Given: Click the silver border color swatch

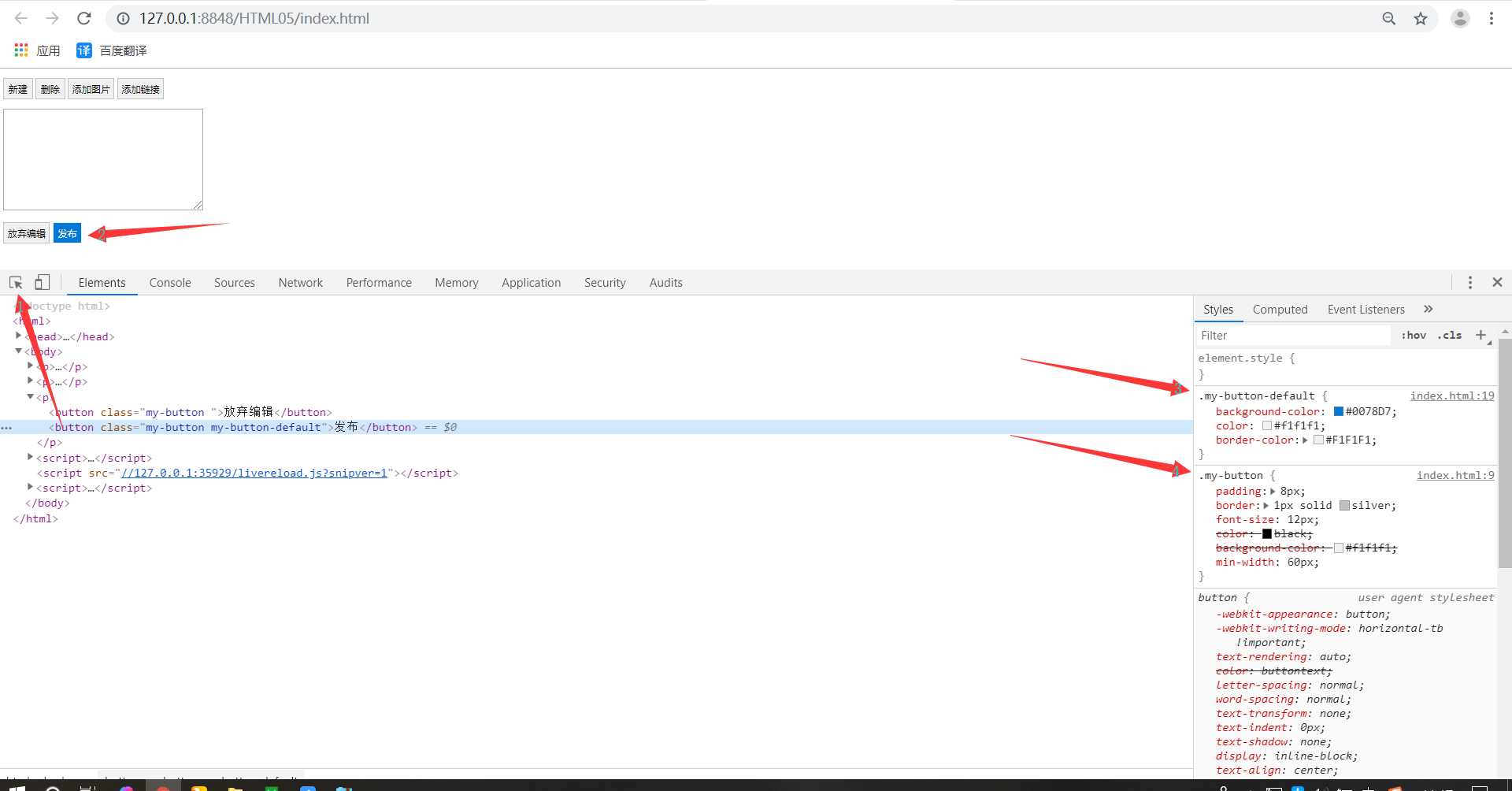Looking at the screenshot, I should point(1344,505).
